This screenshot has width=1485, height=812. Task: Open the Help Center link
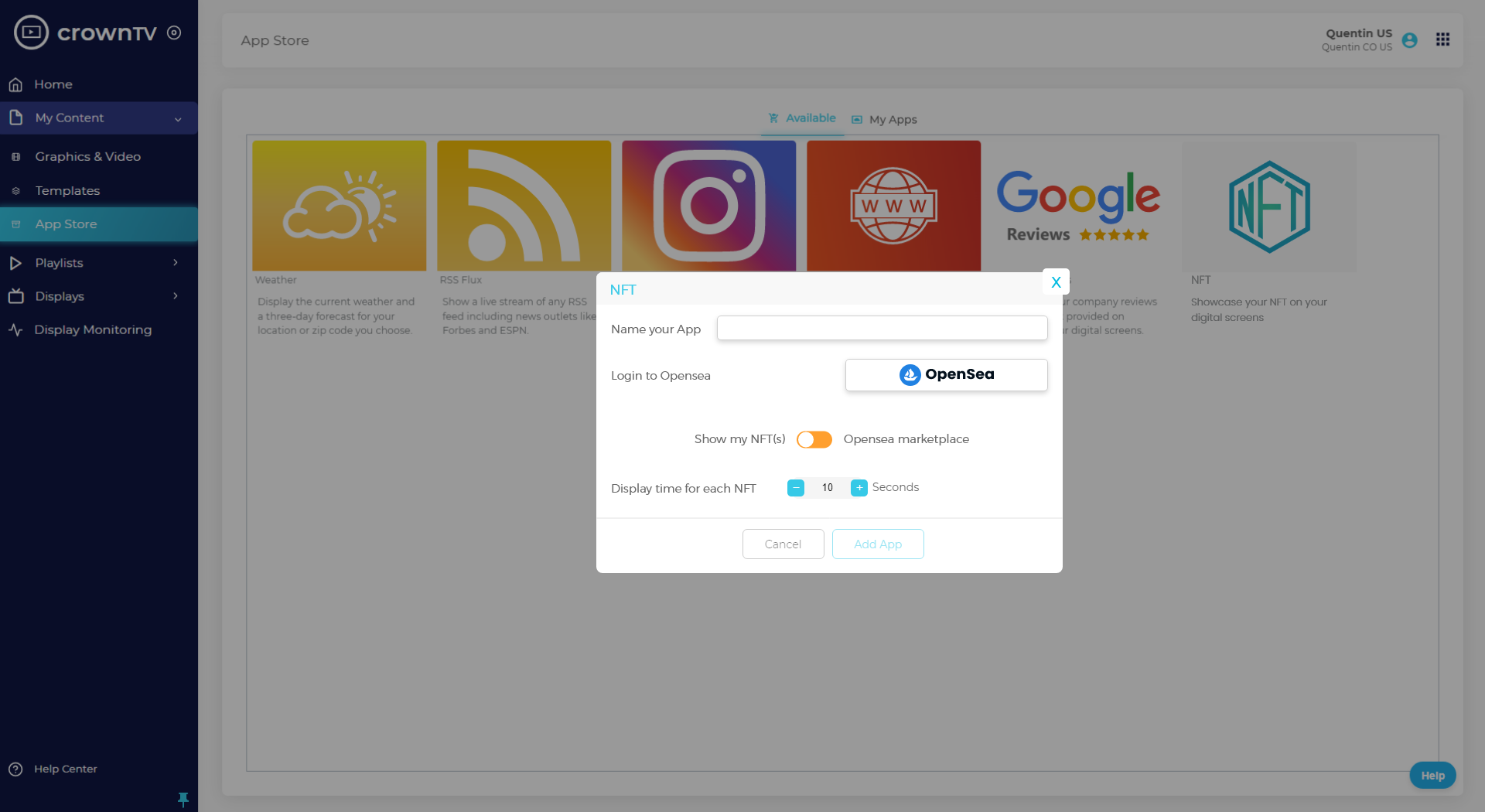pos(65,769)
